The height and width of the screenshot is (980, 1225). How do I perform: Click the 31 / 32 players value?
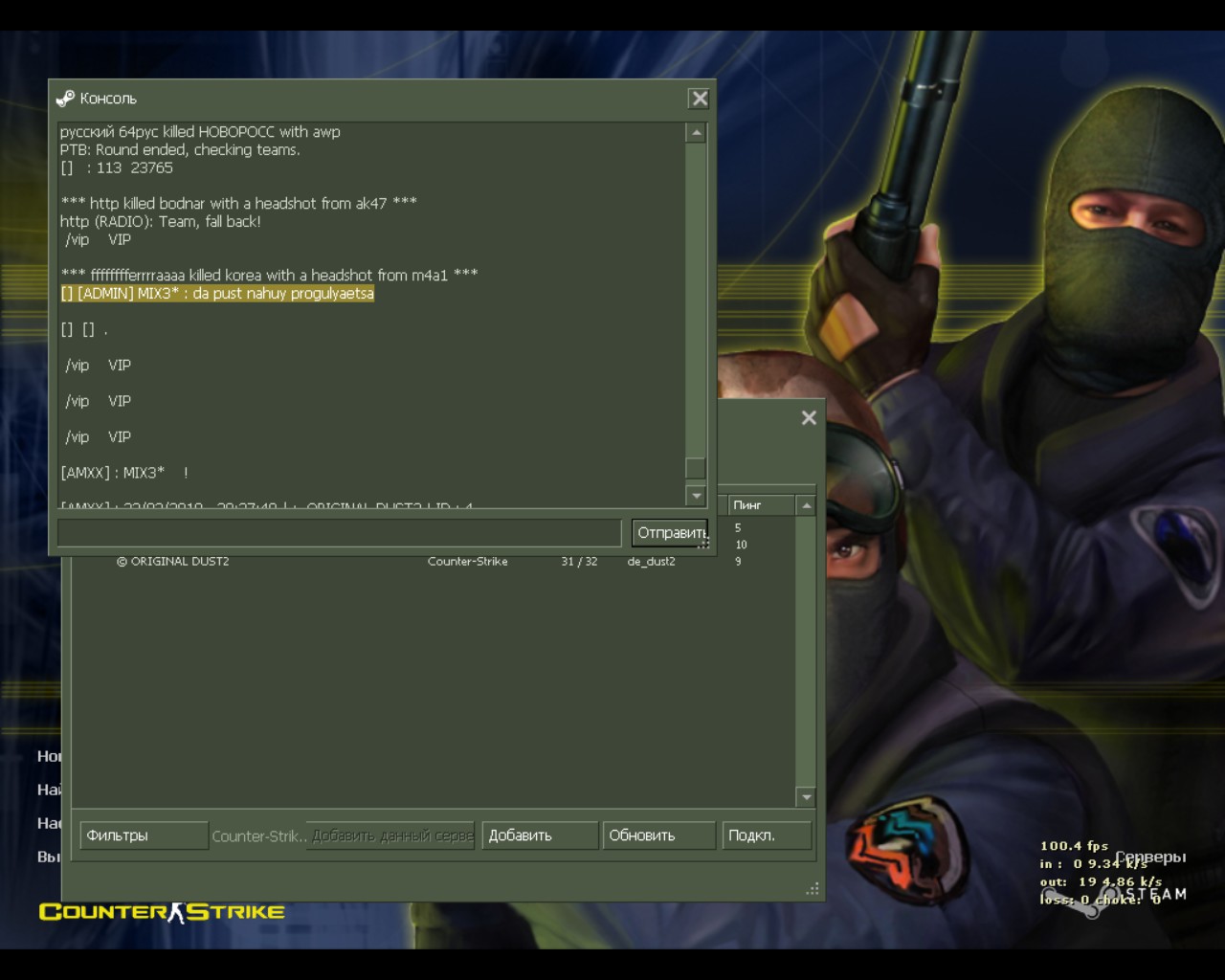click(x=579, y=562)
